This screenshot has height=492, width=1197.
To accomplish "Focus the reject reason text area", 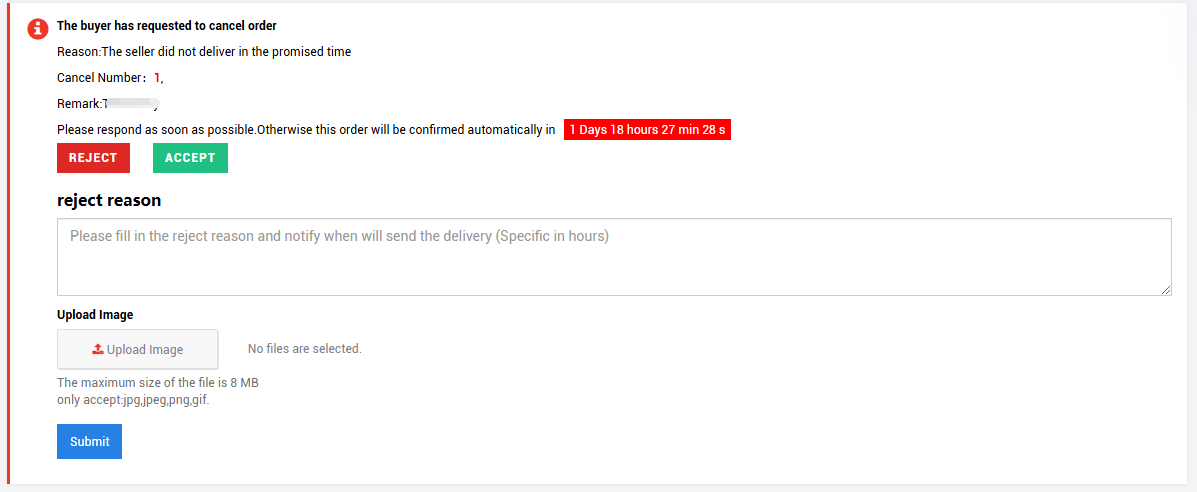I will (614, 257).
